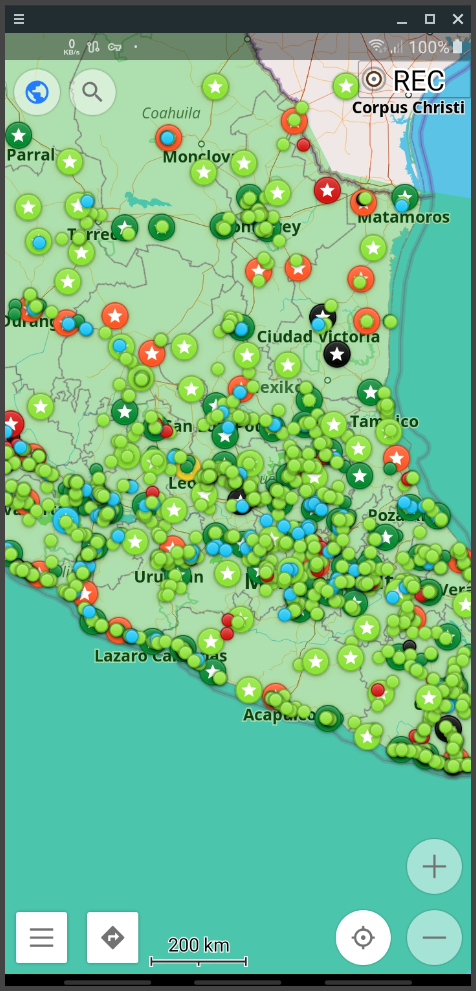Screen dimensions: 476x991
Task: Zoom out with the minus button
Action: click(x=434, y=937)
